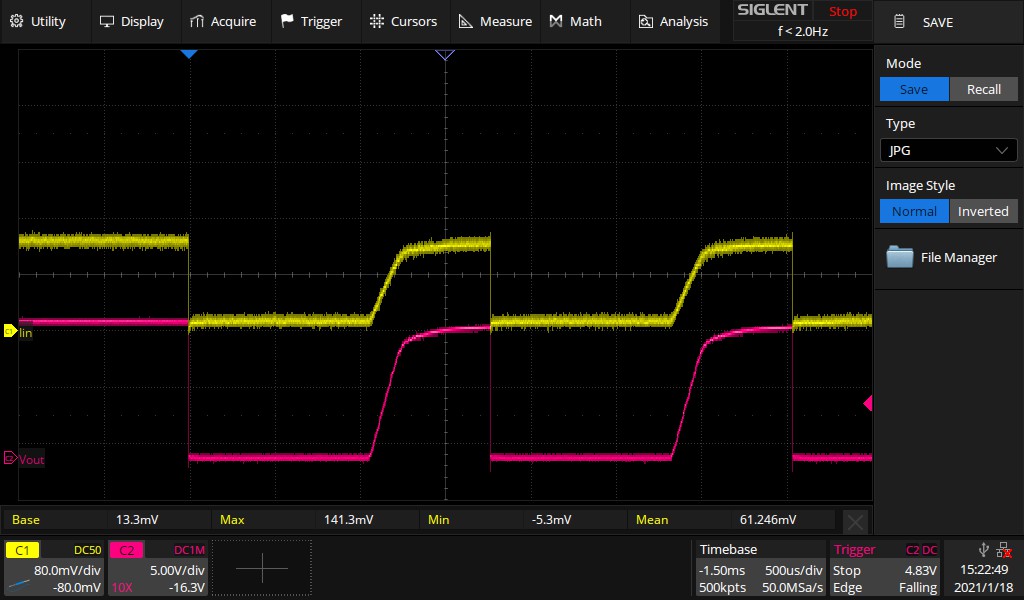
Task: Click the Measure ruler icon
Action: pyautogui.click(x=466, y=22)
